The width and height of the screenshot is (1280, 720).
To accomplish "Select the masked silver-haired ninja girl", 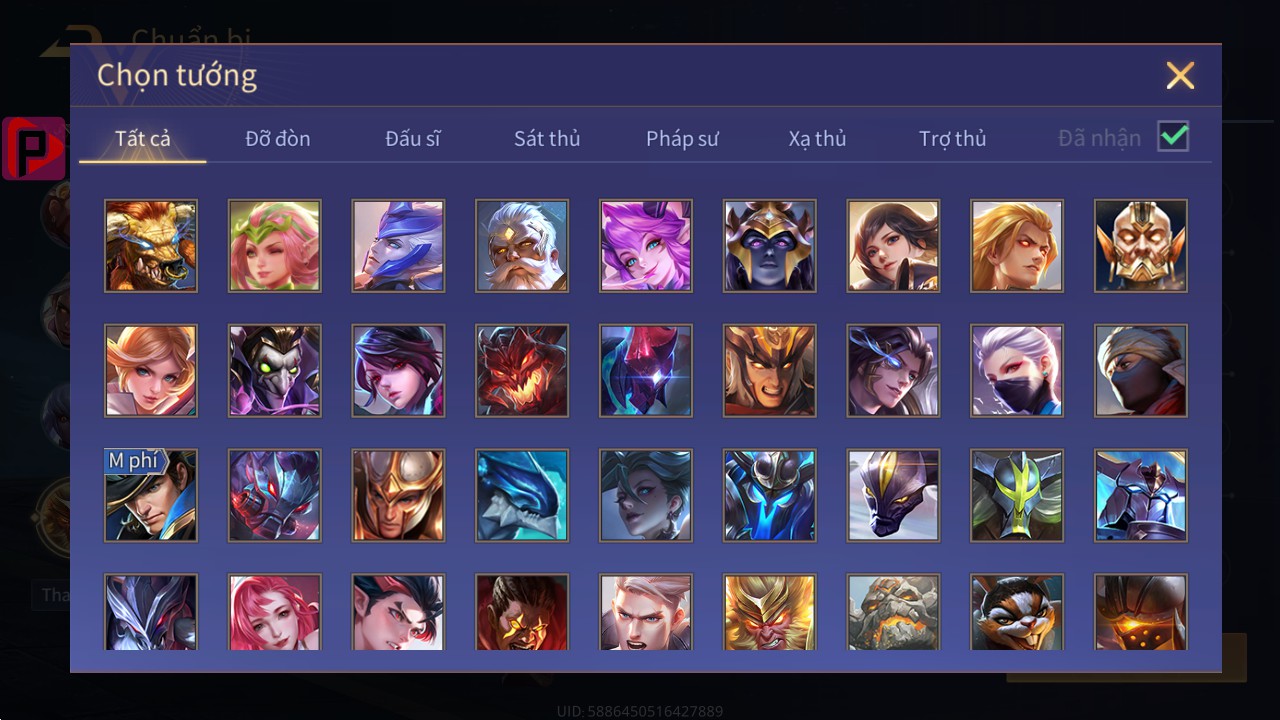I will (1017, 371).
